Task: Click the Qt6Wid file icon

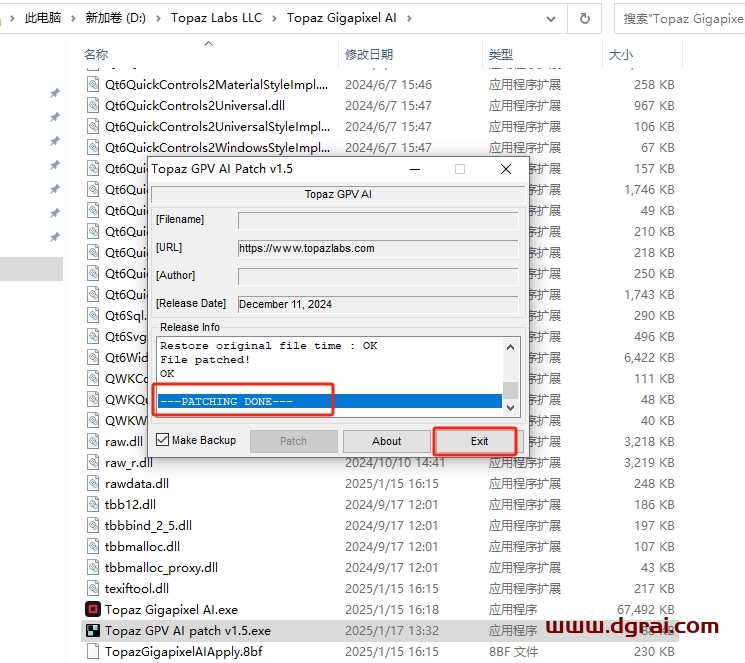Action: 93,357
